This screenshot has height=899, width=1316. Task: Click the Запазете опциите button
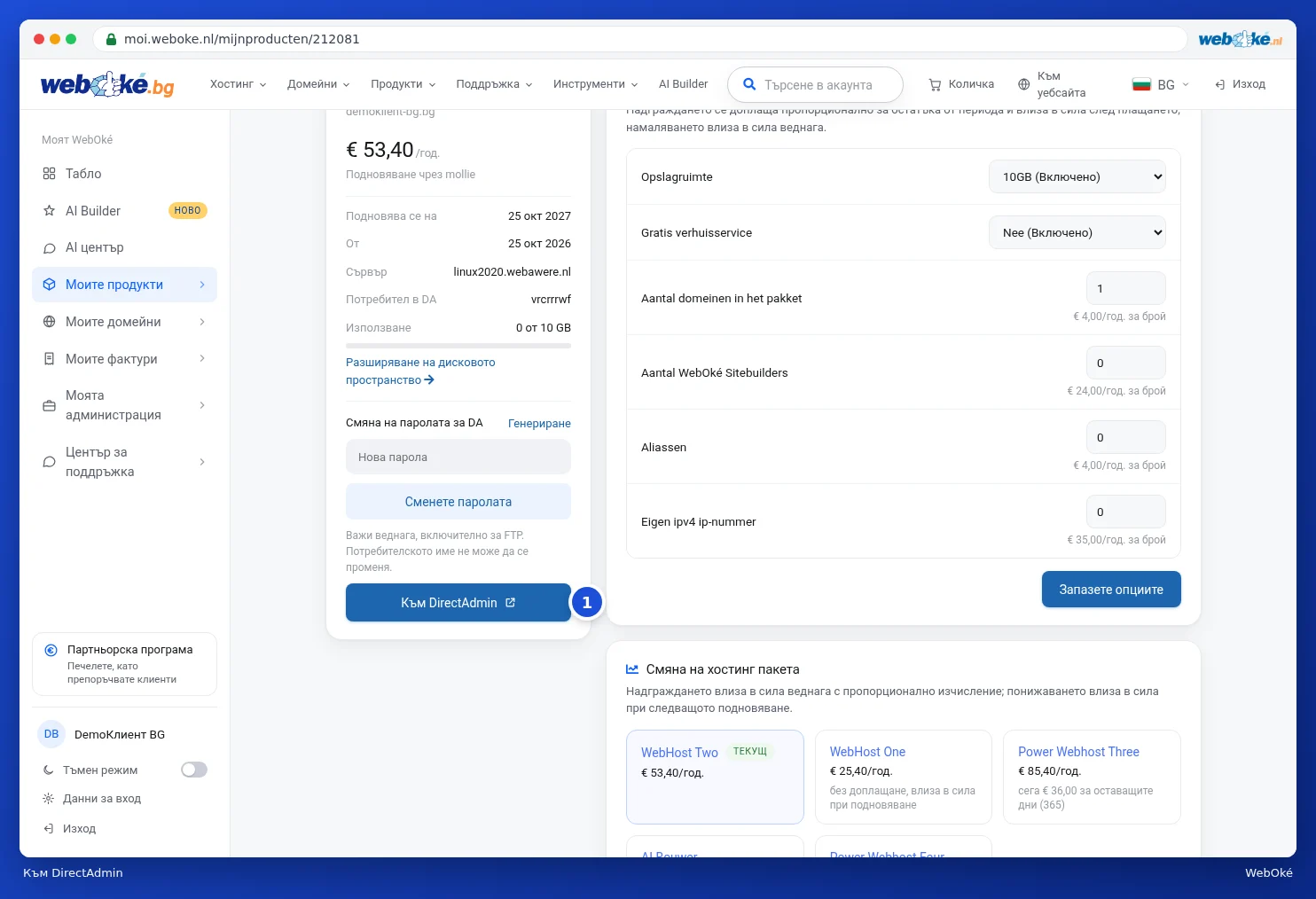pyautogui.click(x=1111, y=590)
